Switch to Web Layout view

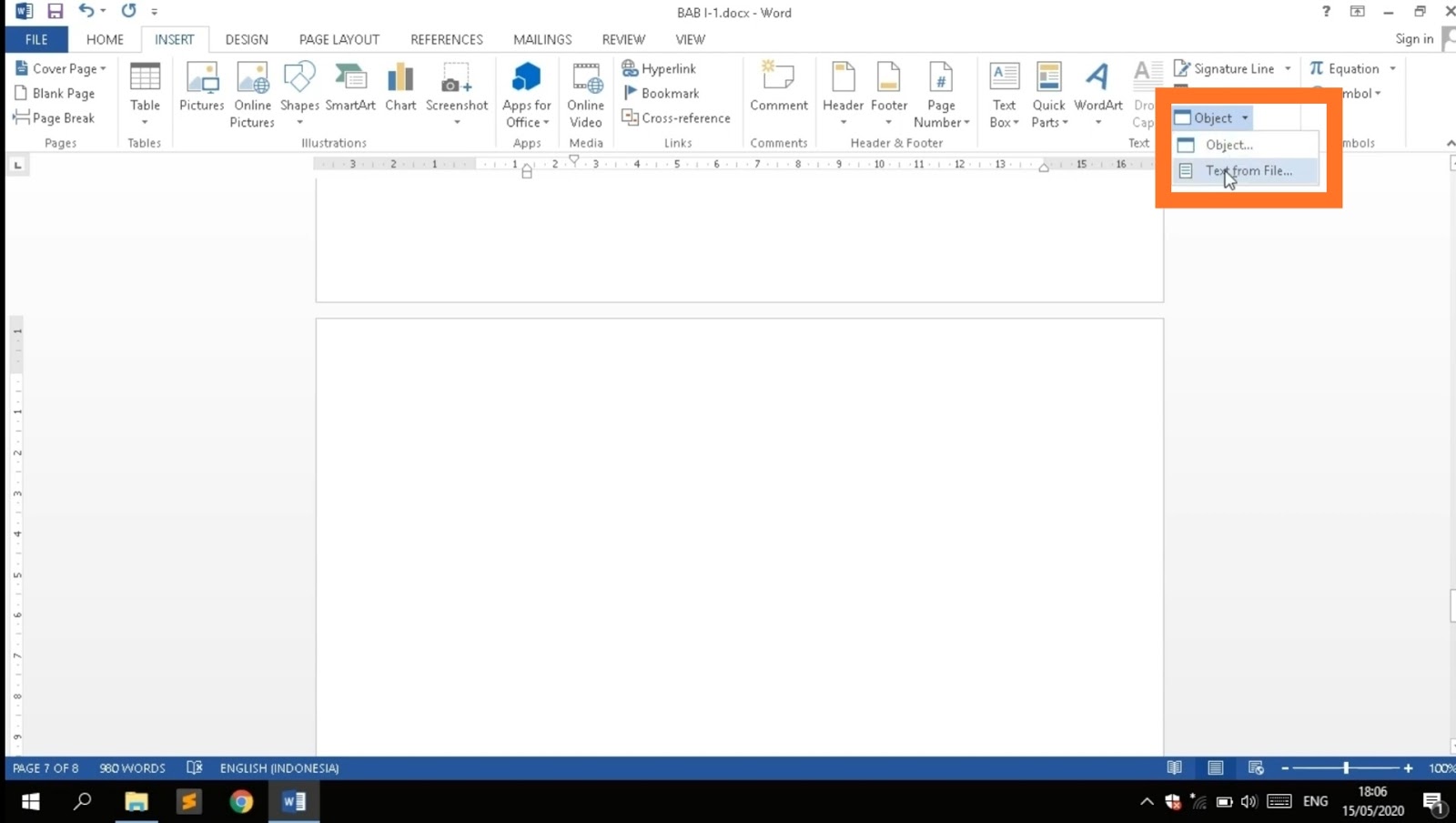coord(1256,768)
